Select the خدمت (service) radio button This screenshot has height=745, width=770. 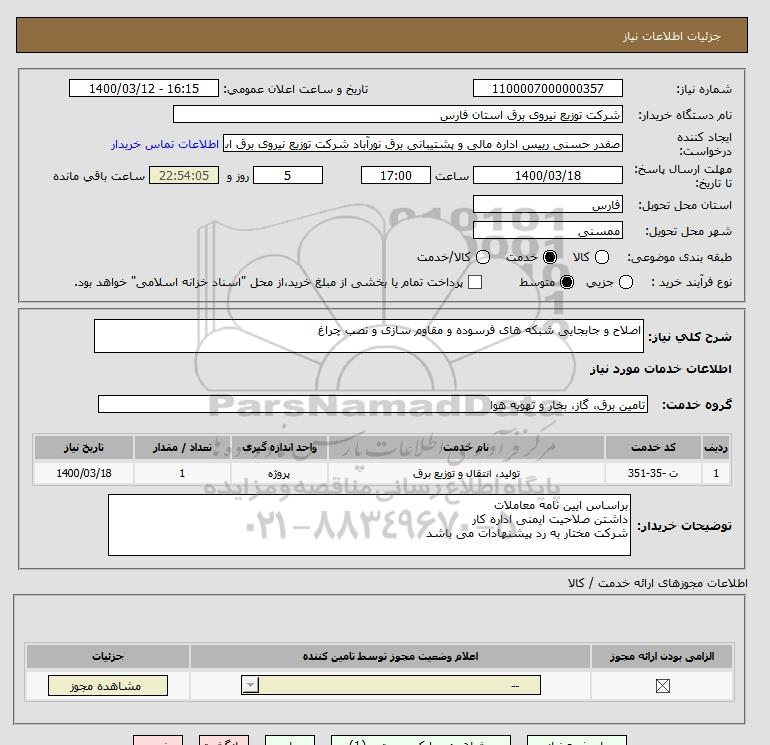(550, 257)
